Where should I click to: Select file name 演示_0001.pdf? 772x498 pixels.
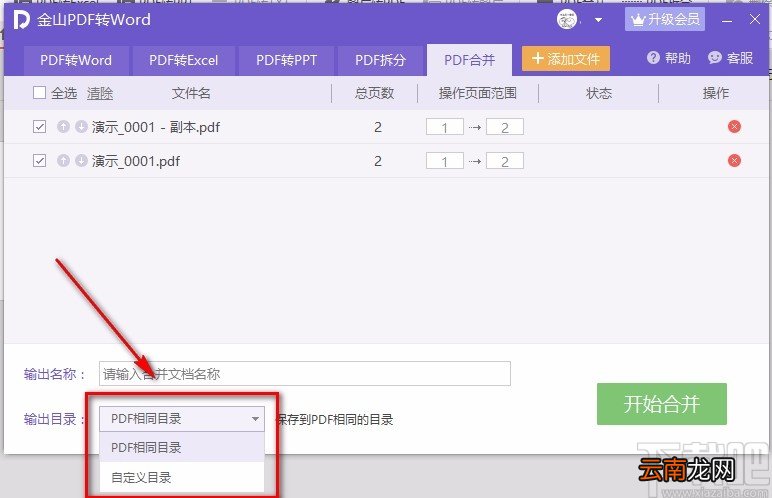(x=136, y=161)
